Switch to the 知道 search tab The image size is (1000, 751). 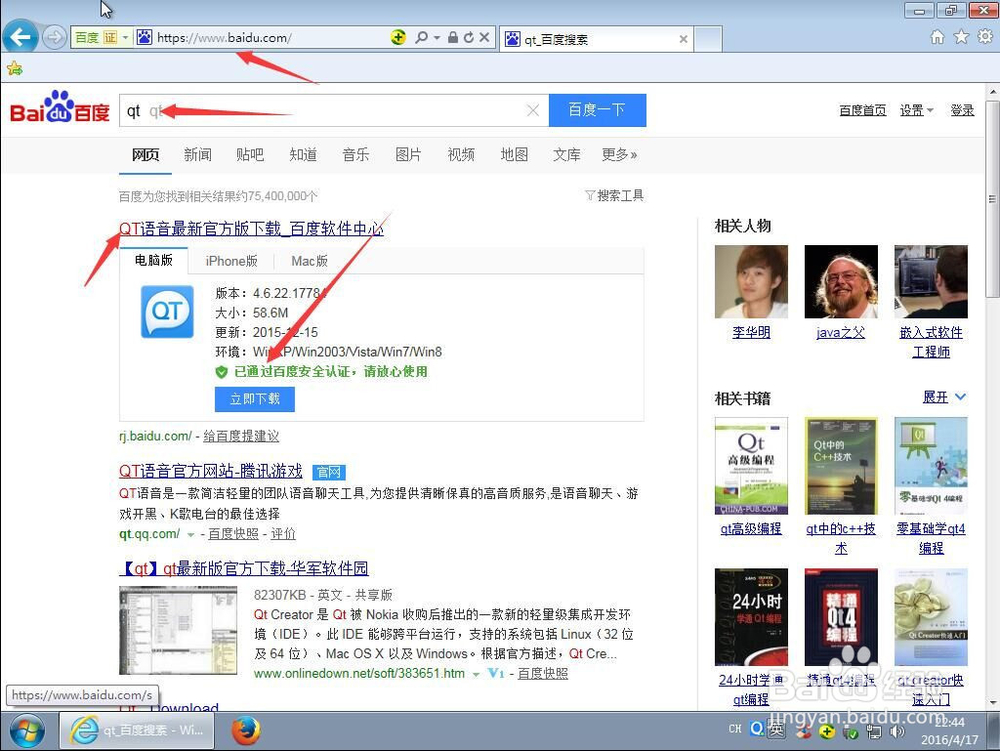[x=303, y=154]
